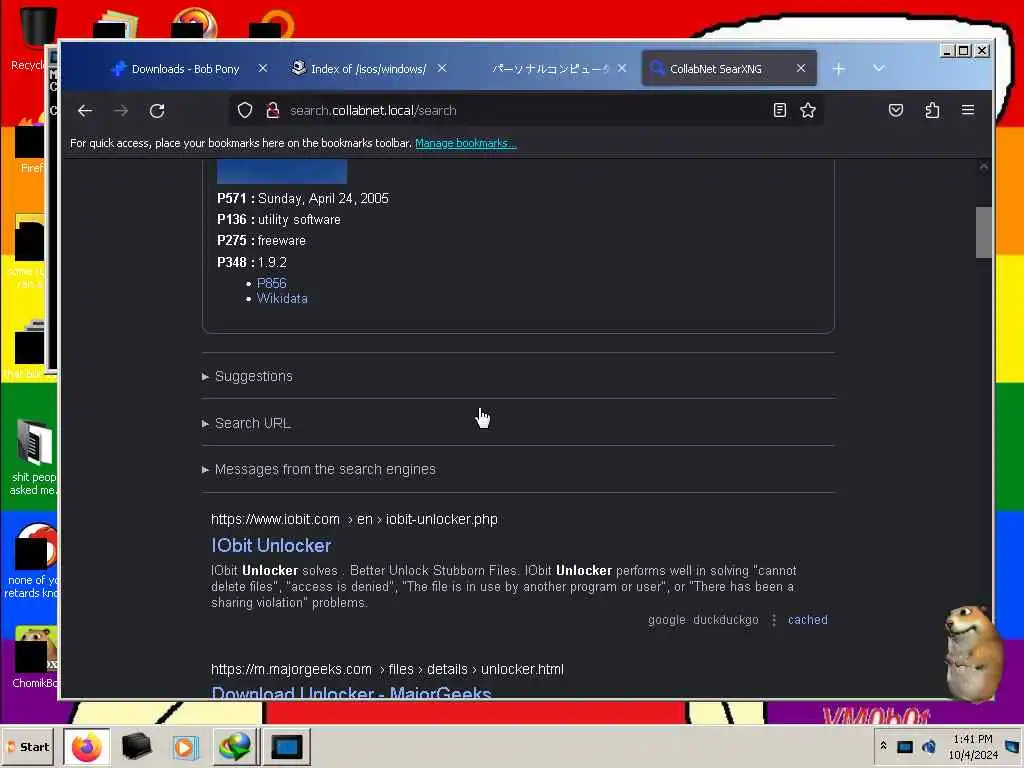The image size is (1024, 768).
Task: Show hidden tray icons arrow
Action: point(883,745)
